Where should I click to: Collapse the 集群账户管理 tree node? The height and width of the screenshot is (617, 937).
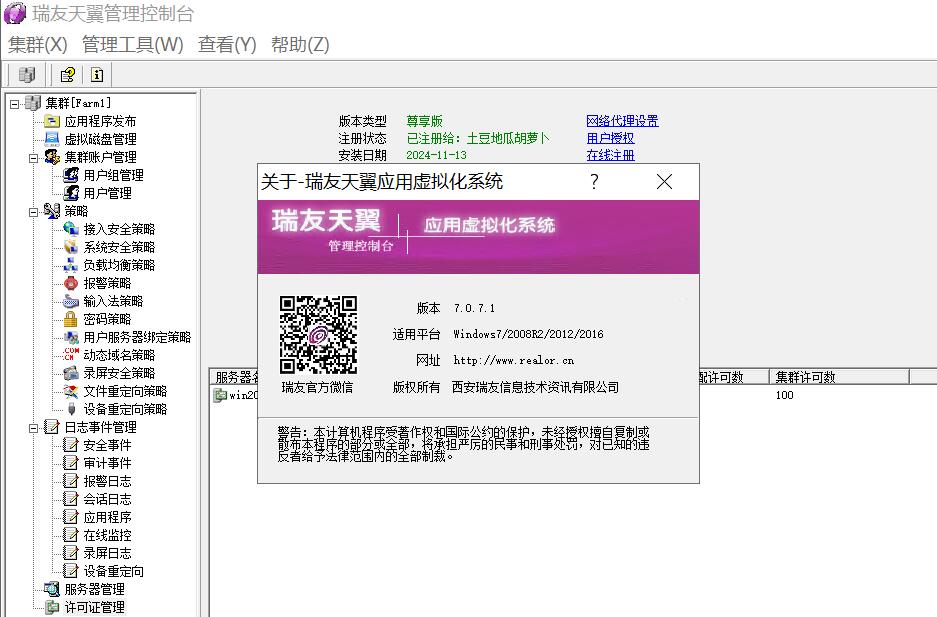click(33, 157)
